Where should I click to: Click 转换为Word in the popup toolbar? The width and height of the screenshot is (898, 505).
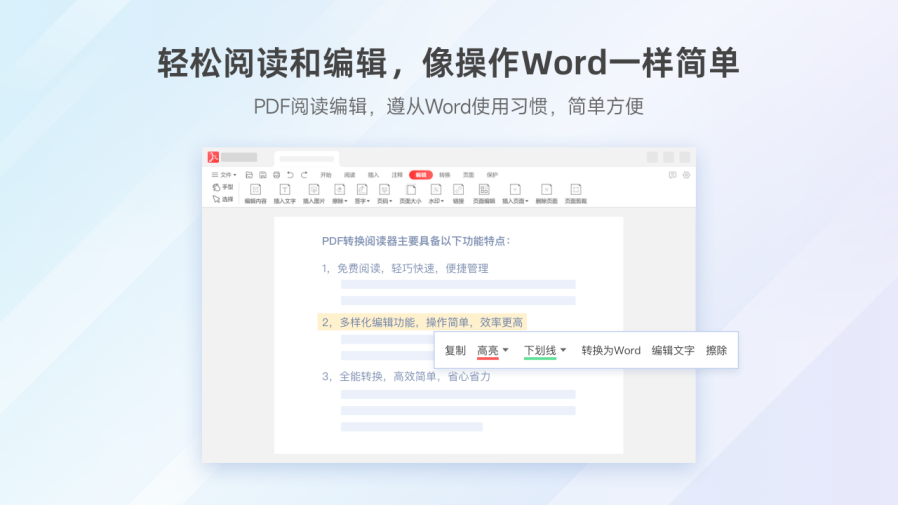pos(611,350)
